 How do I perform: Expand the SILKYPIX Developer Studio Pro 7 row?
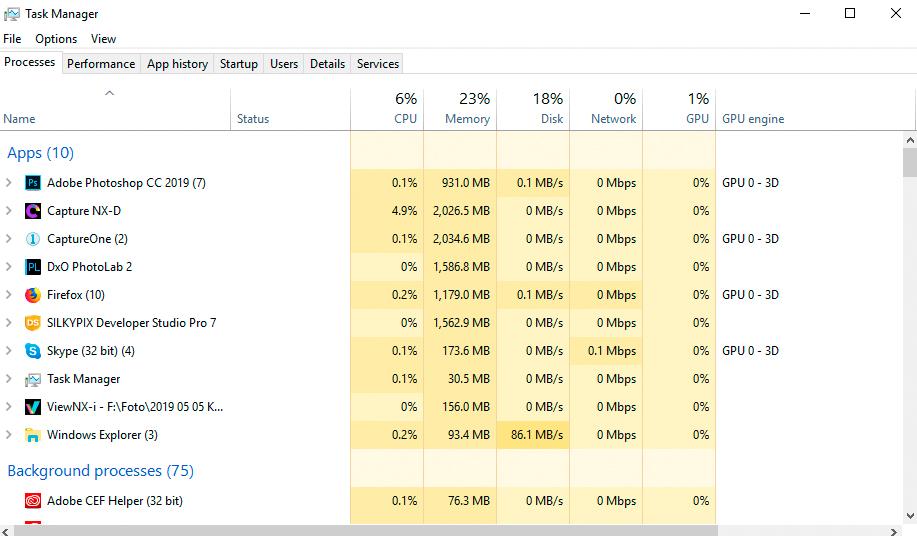click(x=9, y=323)
